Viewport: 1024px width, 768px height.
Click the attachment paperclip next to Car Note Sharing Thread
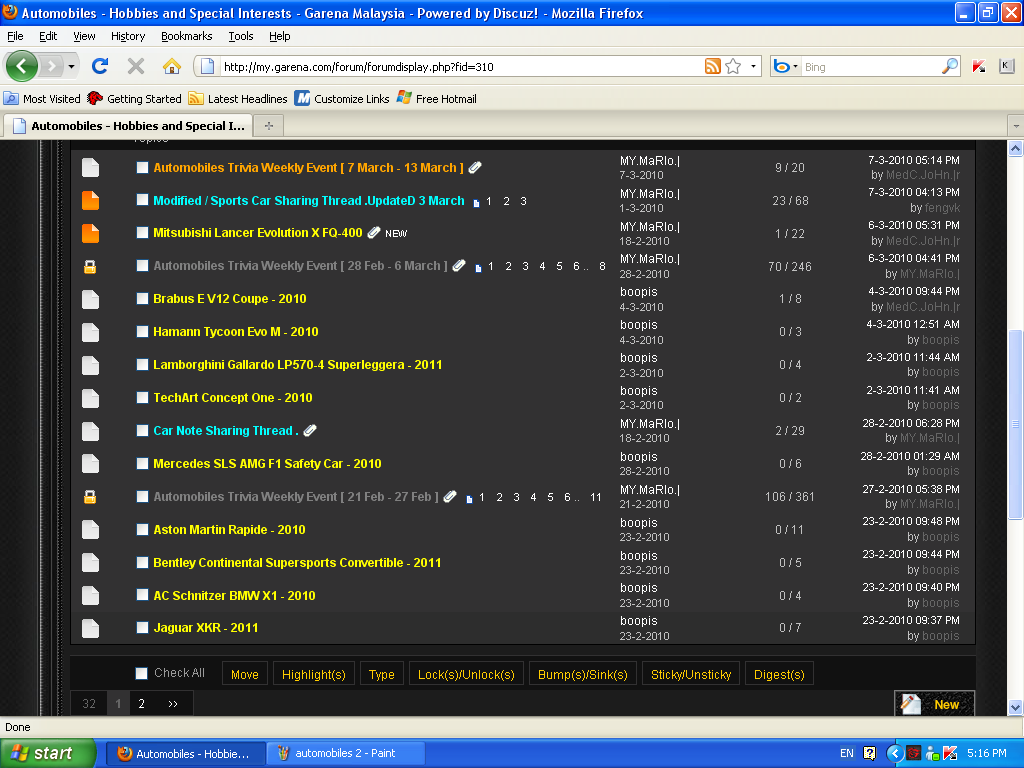(x=310, y=430)
